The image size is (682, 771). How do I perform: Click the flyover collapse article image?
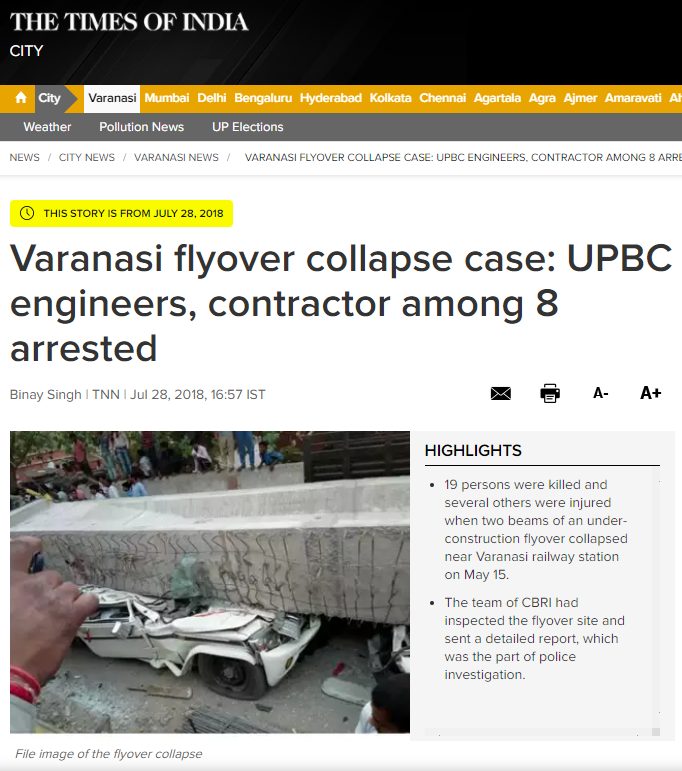210,582
